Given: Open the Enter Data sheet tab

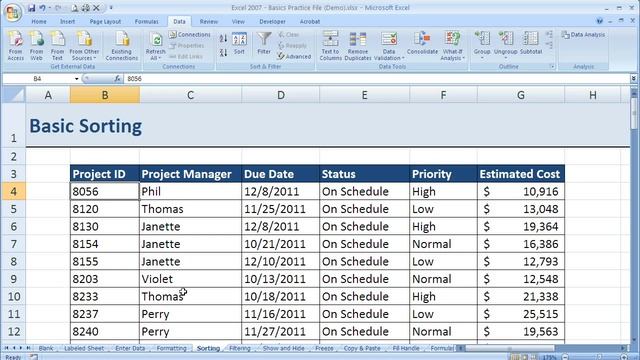Looking at the screenshot, I should click(x=130, y=348).
